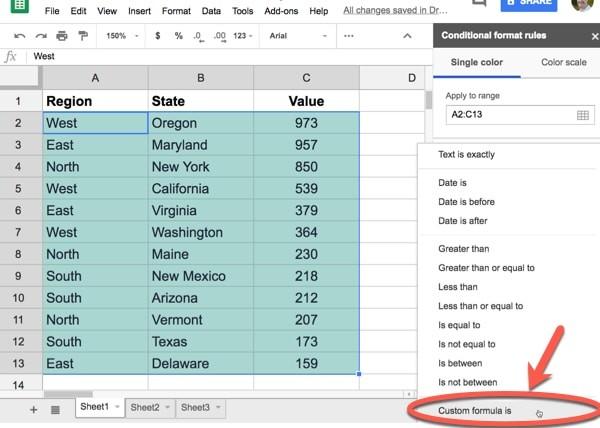The height and width of the screenshot is (428, 600).
Task: Format as percent icon
Action: [x=178, y=36]
